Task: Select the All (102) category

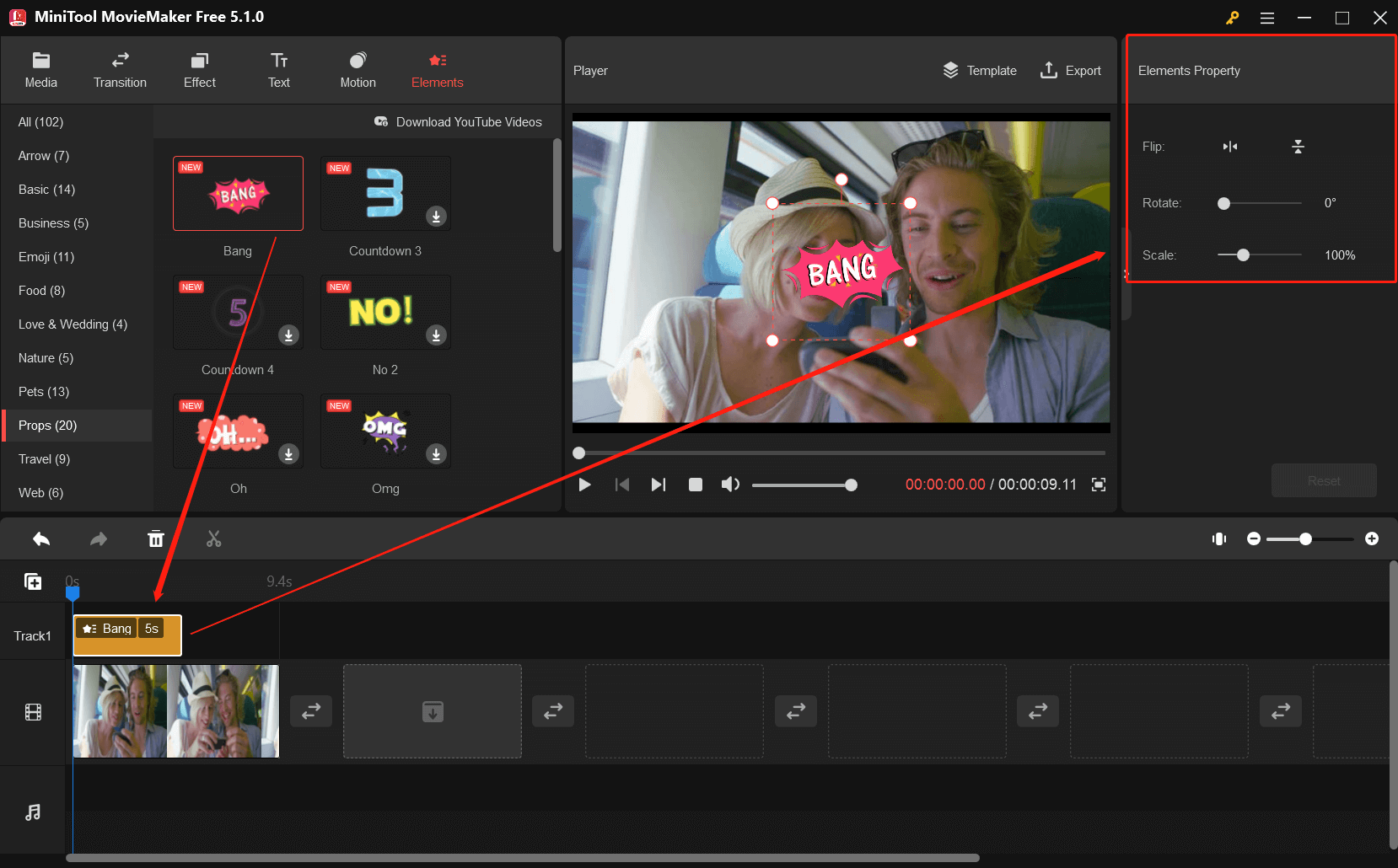Action: coord(77,122)
